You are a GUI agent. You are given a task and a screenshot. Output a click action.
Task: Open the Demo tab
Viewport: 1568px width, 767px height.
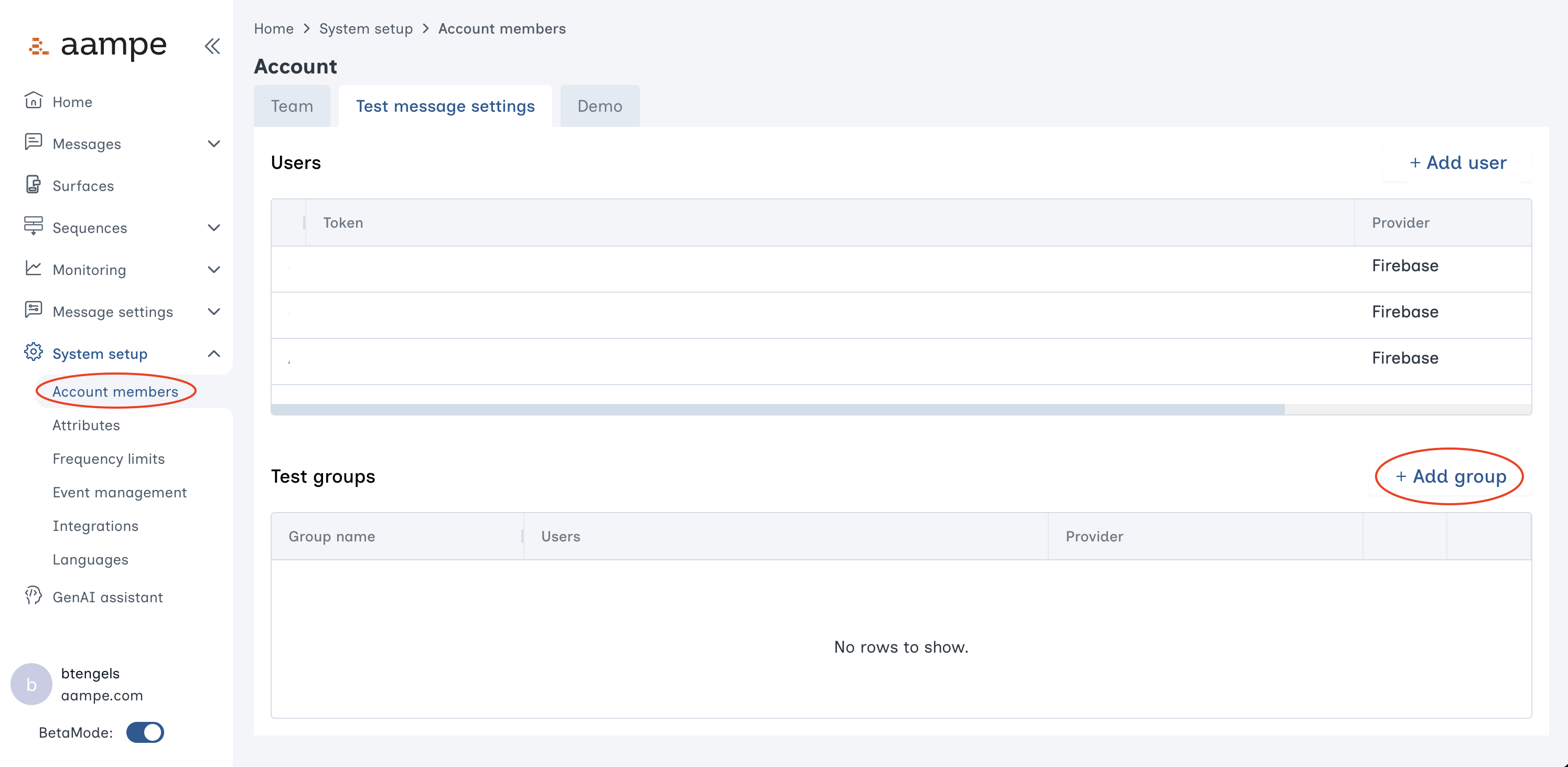pos(600,106)
